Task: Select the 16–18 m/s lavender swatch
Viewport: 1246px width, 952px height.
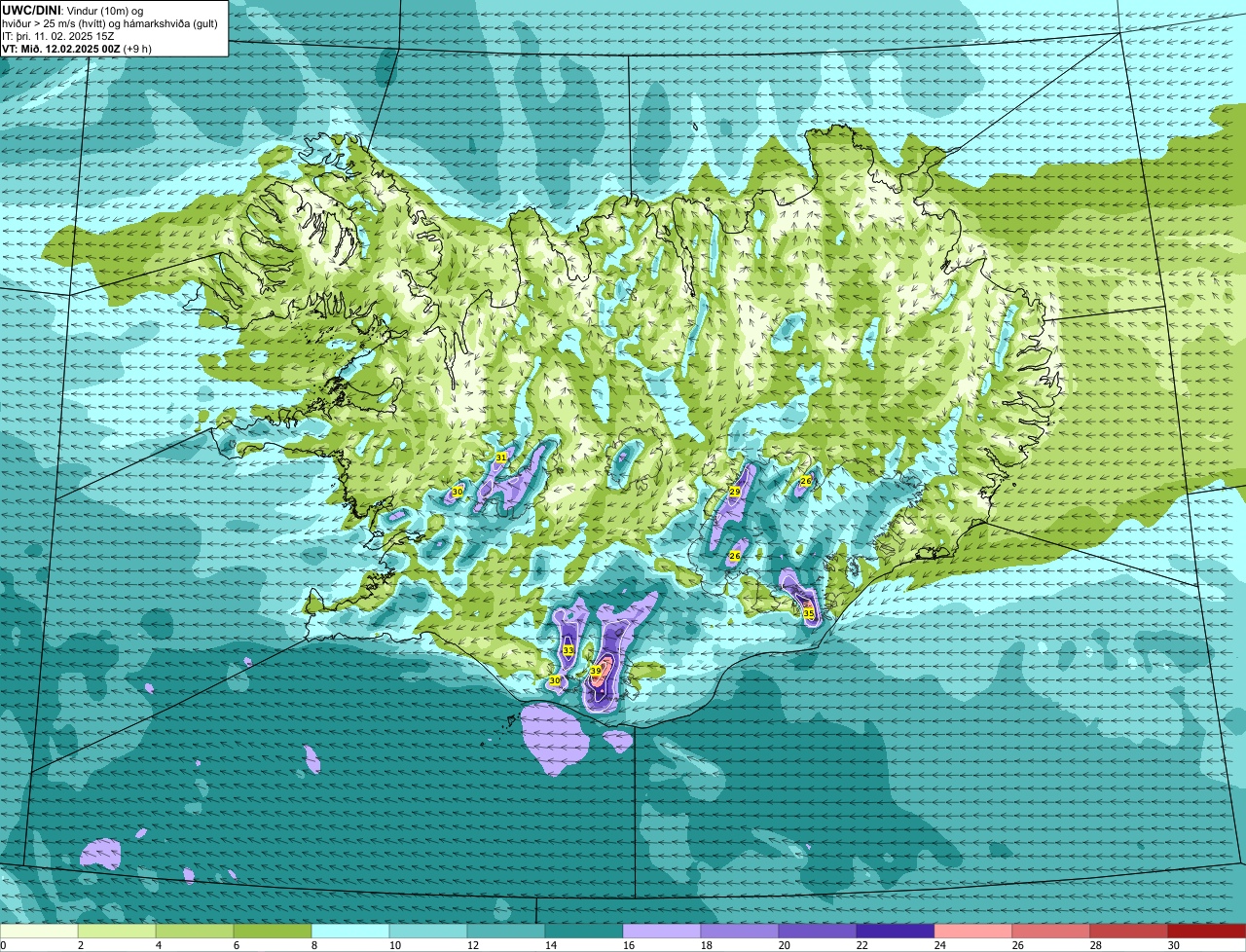Action: 662,931
